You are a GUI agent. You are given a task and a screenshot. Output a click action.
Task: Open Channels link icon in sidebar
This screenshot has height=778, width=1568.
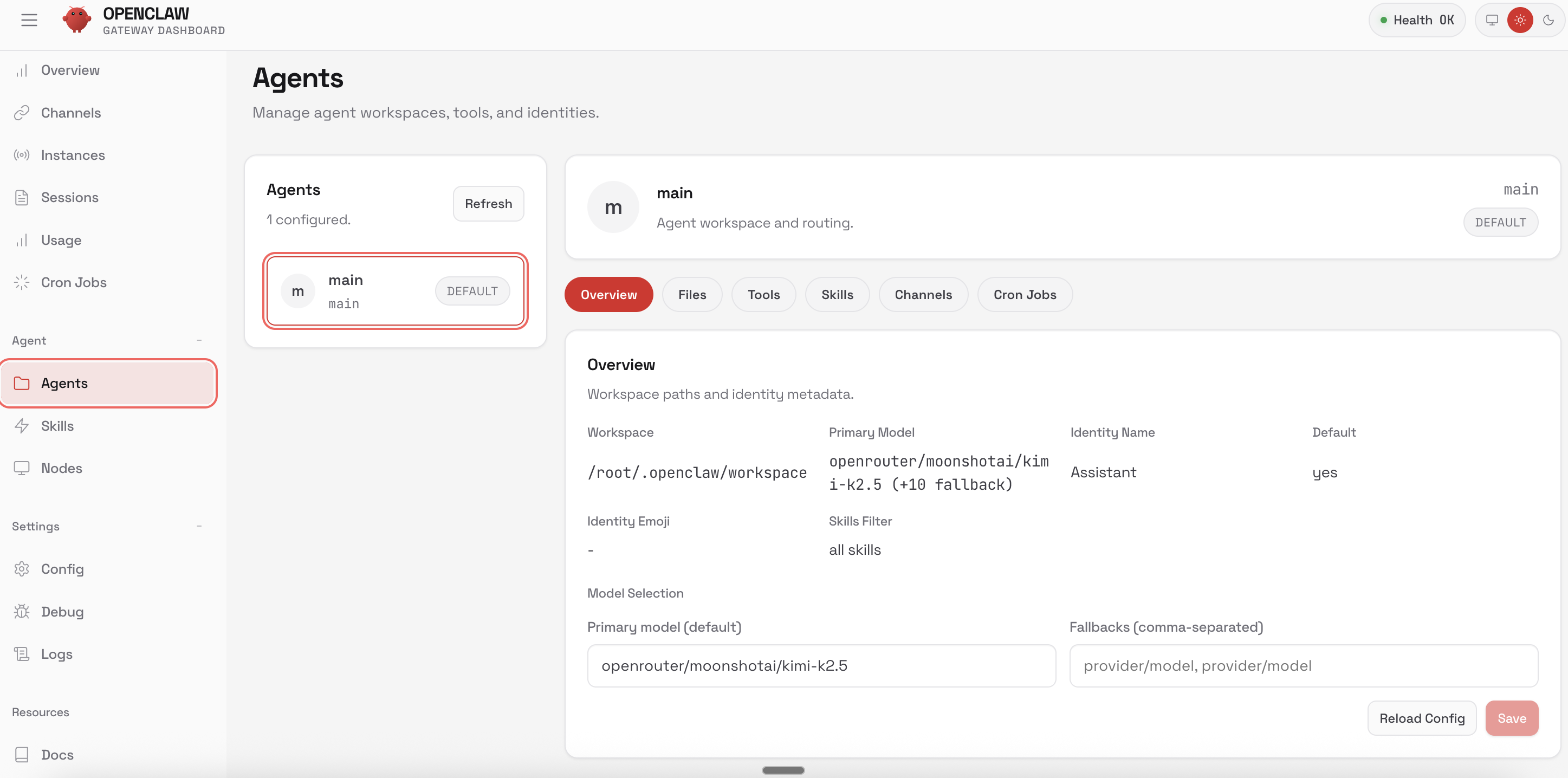pos(22,113)
